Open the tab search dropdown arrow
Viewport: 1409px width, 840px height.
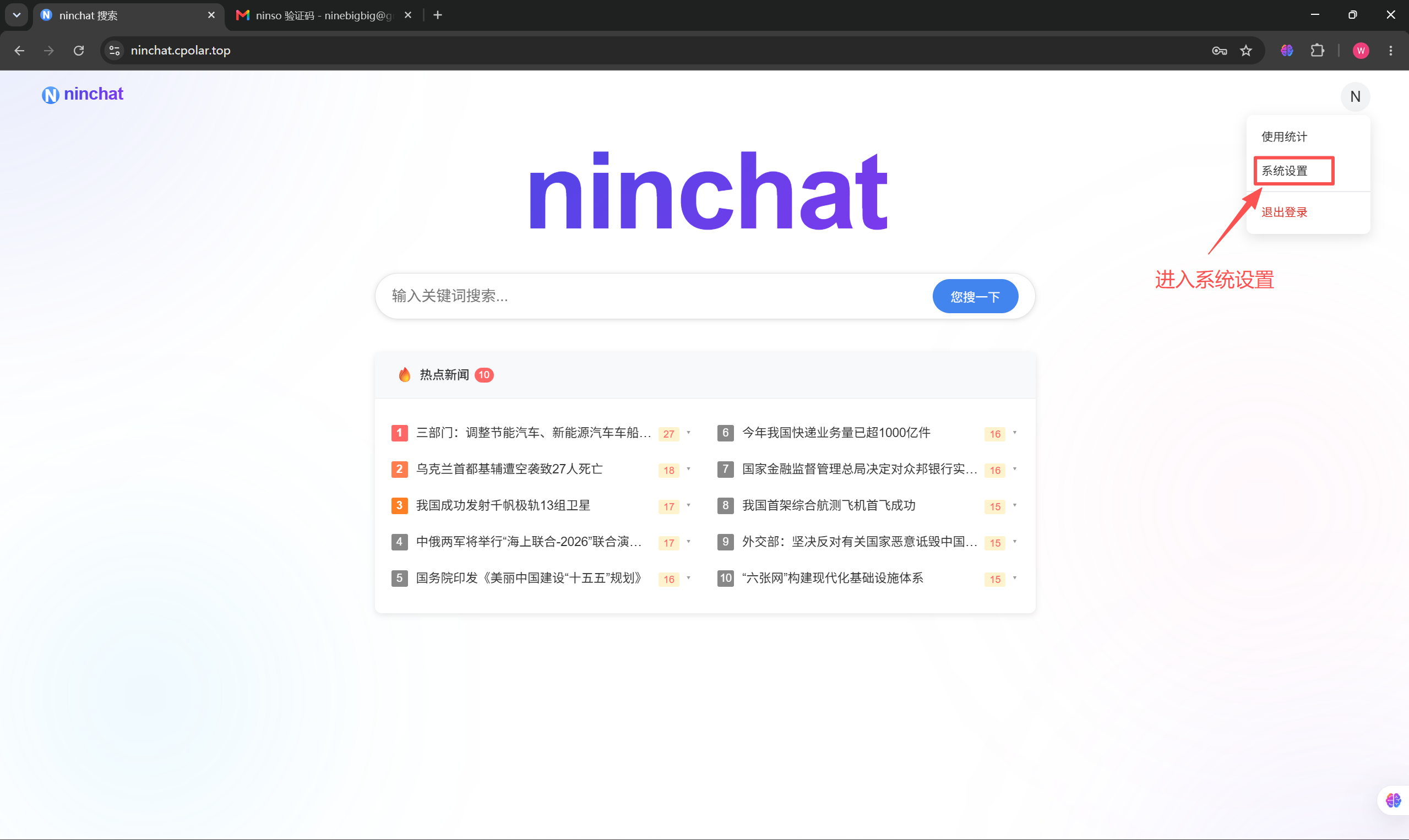point(17,15)
